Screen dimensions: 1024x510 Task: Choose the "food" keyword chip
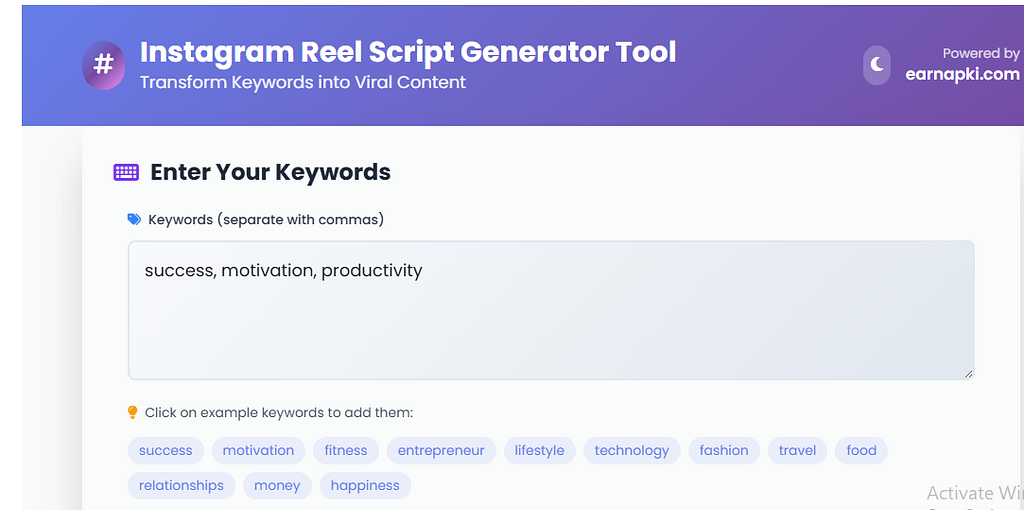tap(861, 450)
